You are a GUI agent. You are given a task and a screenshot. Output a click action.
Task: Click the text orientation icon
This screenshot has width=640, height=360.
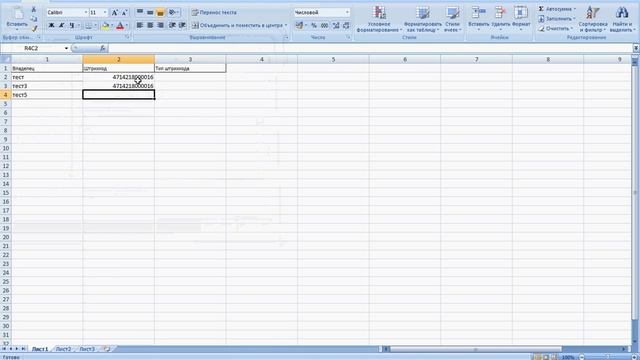[x=173, y=13]
